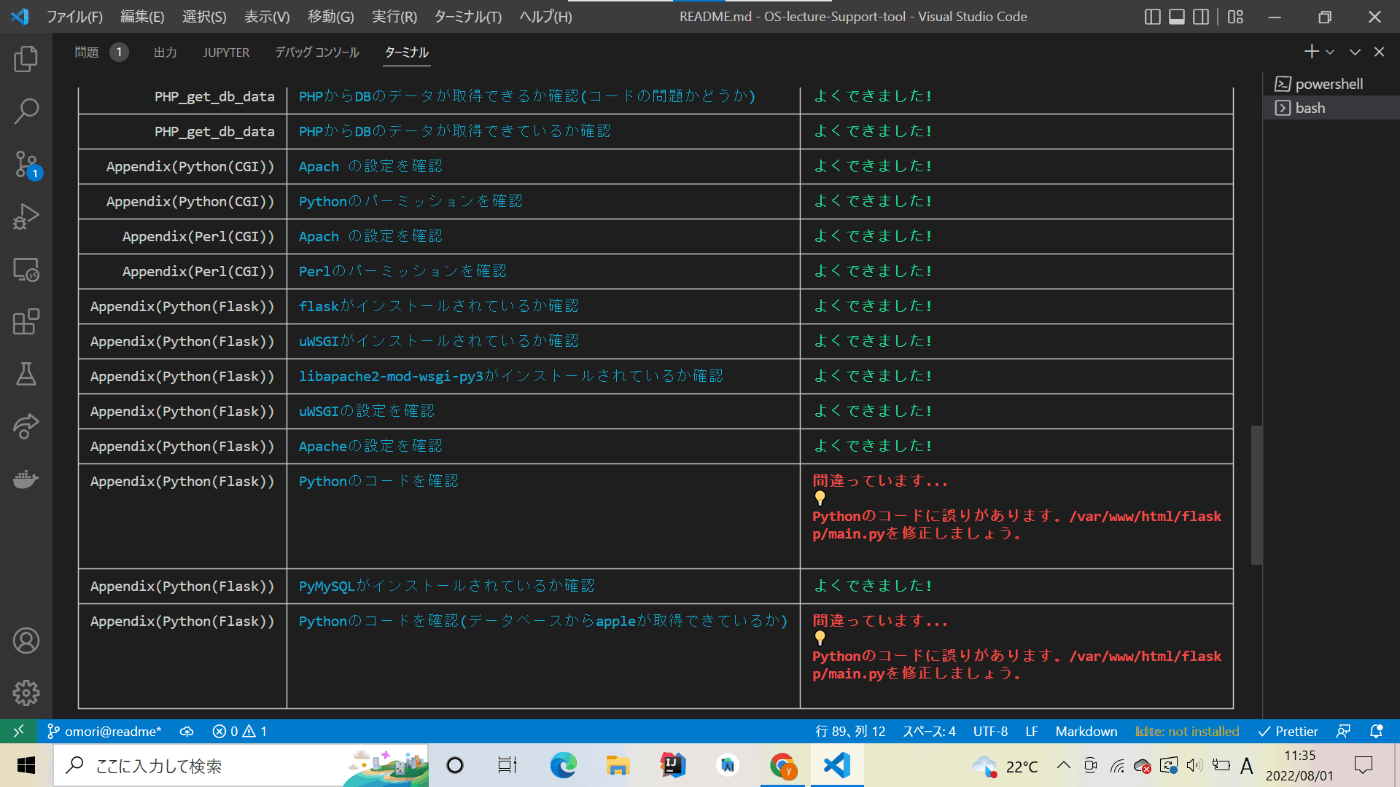Screen dimensions: 1400x787
Task: Click the スペース: 4 indentation setting
Action: click(x=929, y=731)
